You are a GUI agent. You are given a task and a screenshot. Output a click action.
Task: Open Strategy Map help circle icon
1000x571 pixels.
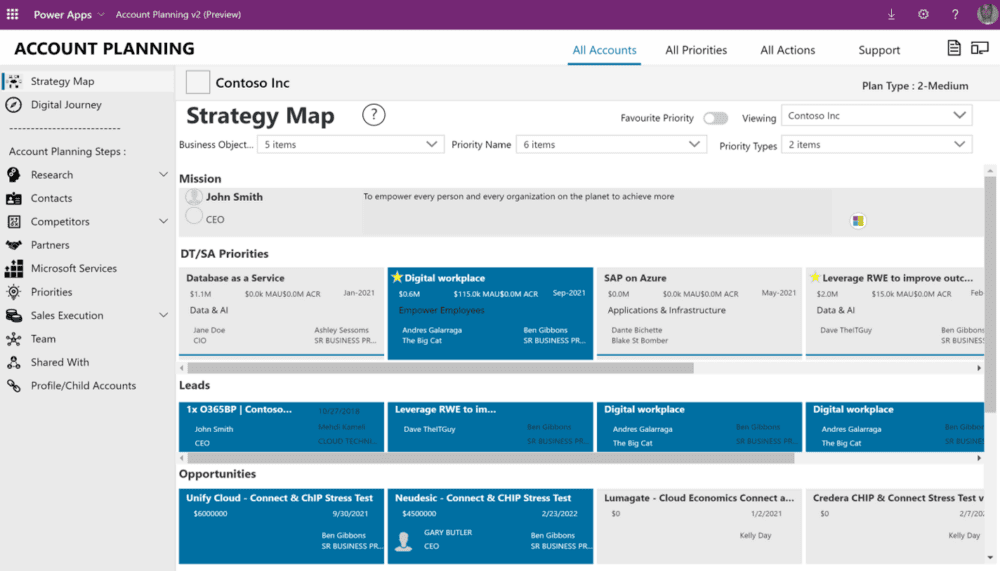point(373,115)
